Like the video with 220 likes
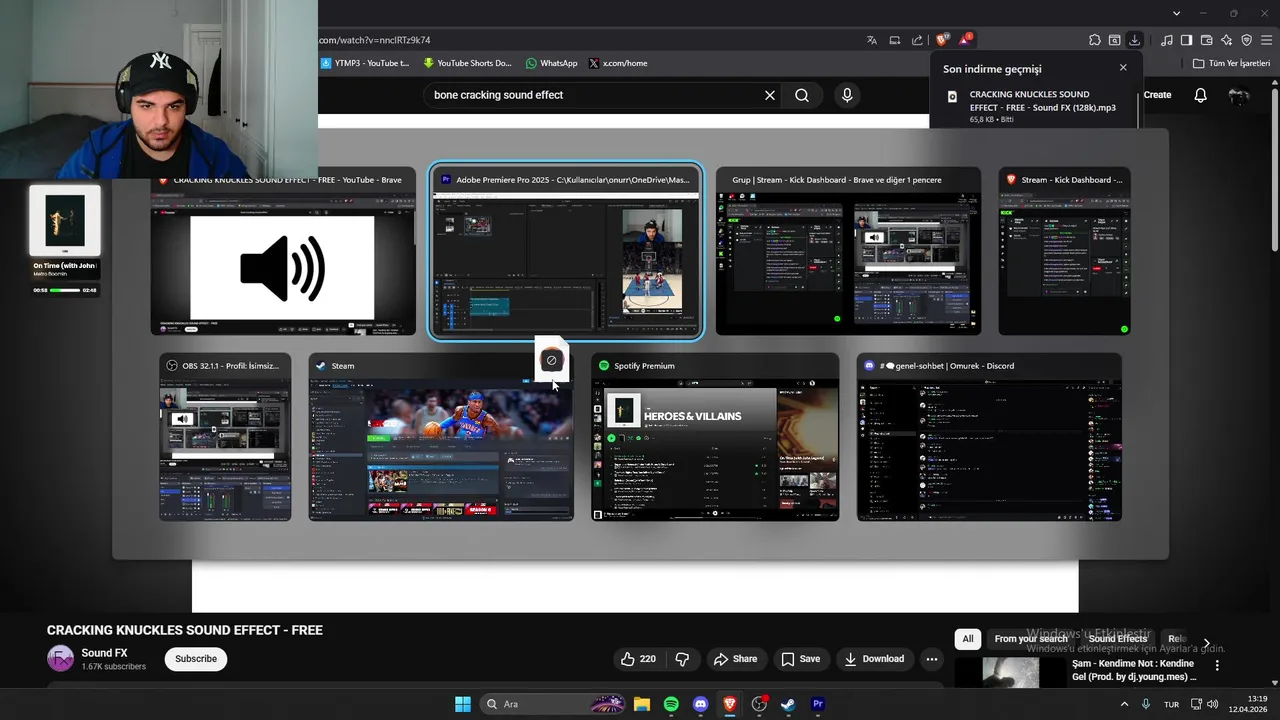The image size is (1280, 720). (638, 659)
